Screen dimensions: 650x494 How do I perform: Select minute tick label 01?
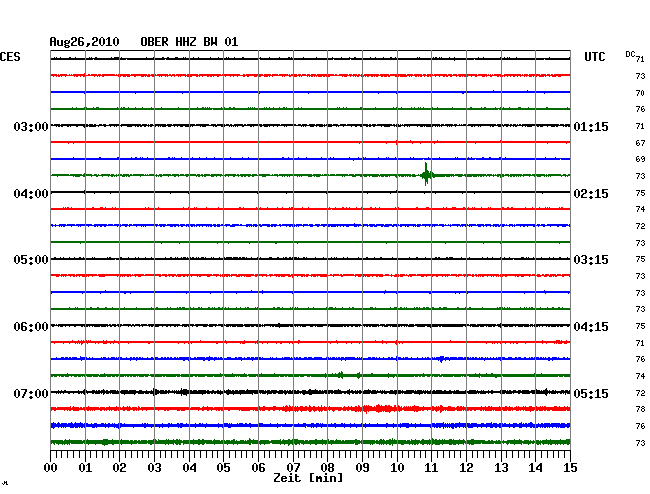click(85, 467)
